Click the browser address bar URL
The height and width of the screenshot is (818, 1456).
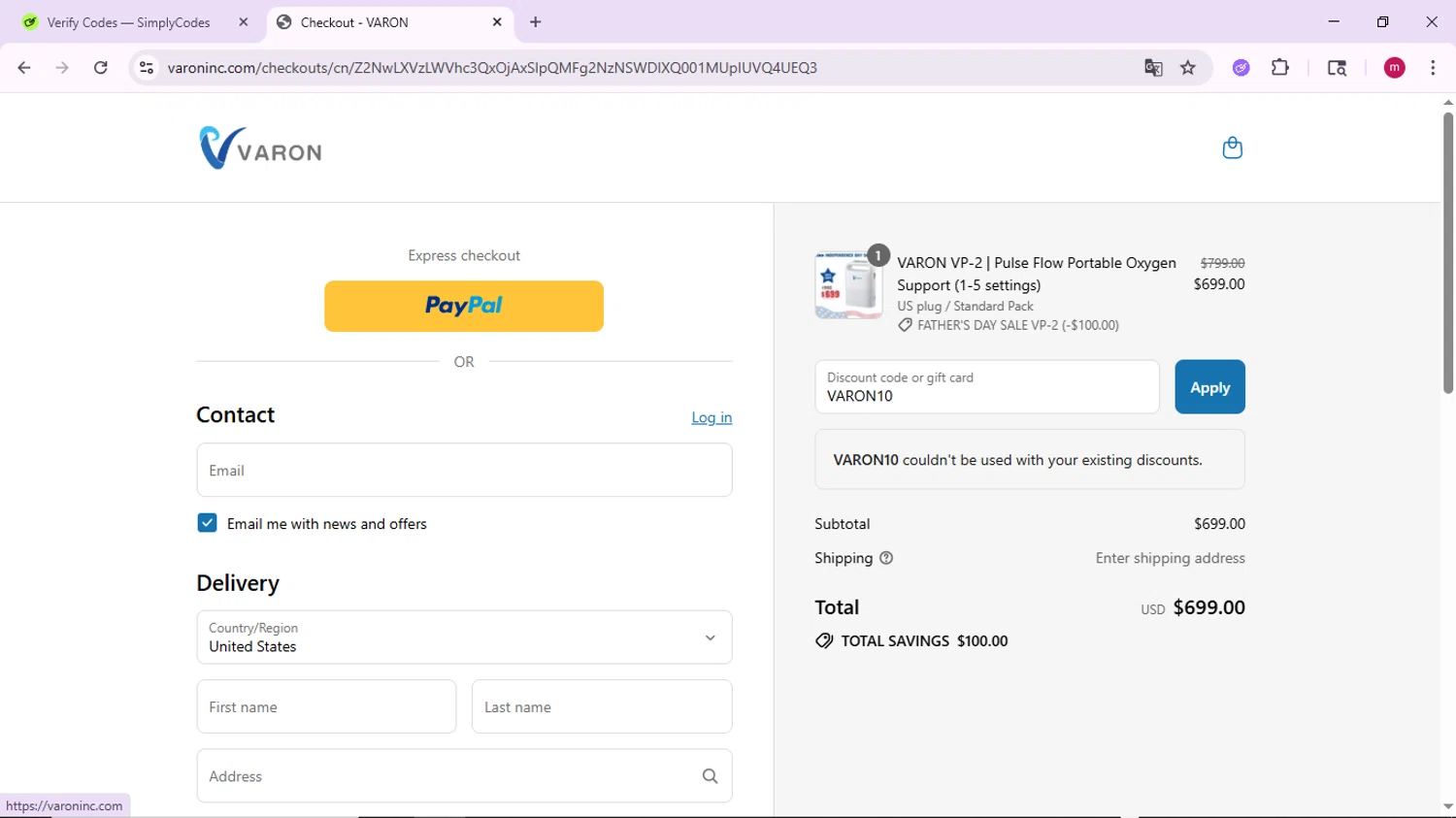tap(492, 68)
